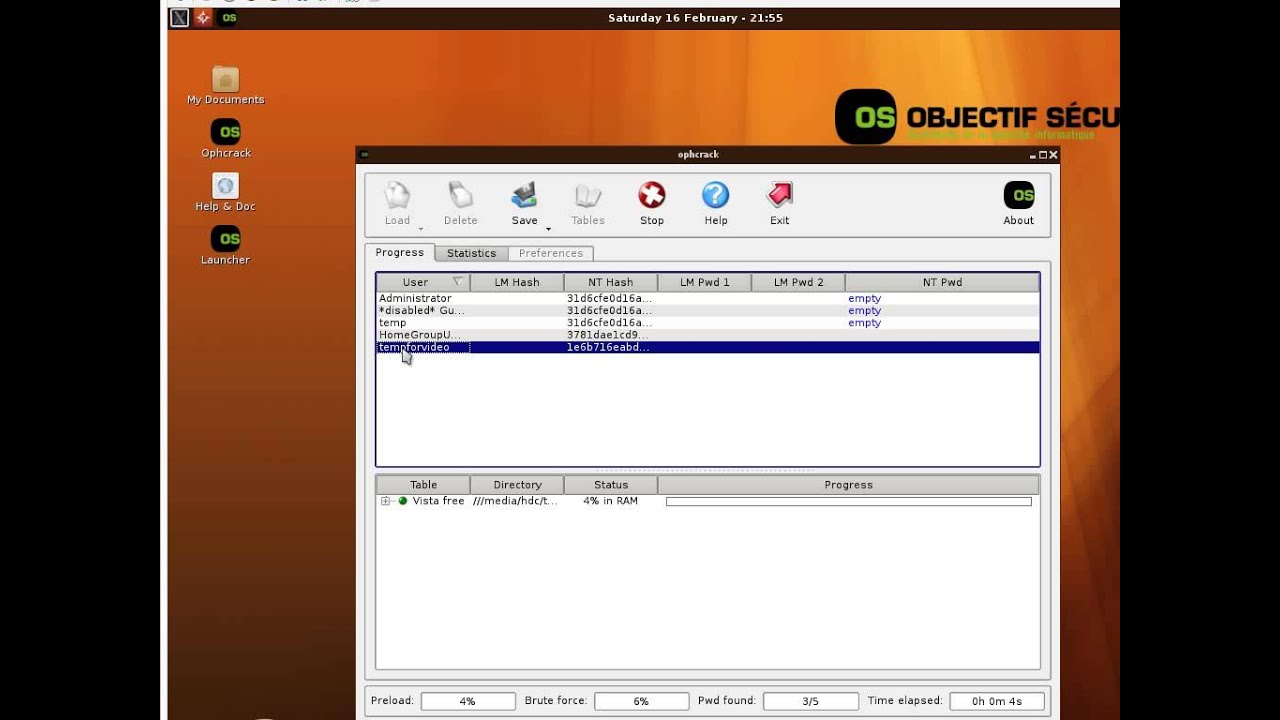Expand the Vista free table row
This screenshot has width=1280, height=720.
(385, 501)
